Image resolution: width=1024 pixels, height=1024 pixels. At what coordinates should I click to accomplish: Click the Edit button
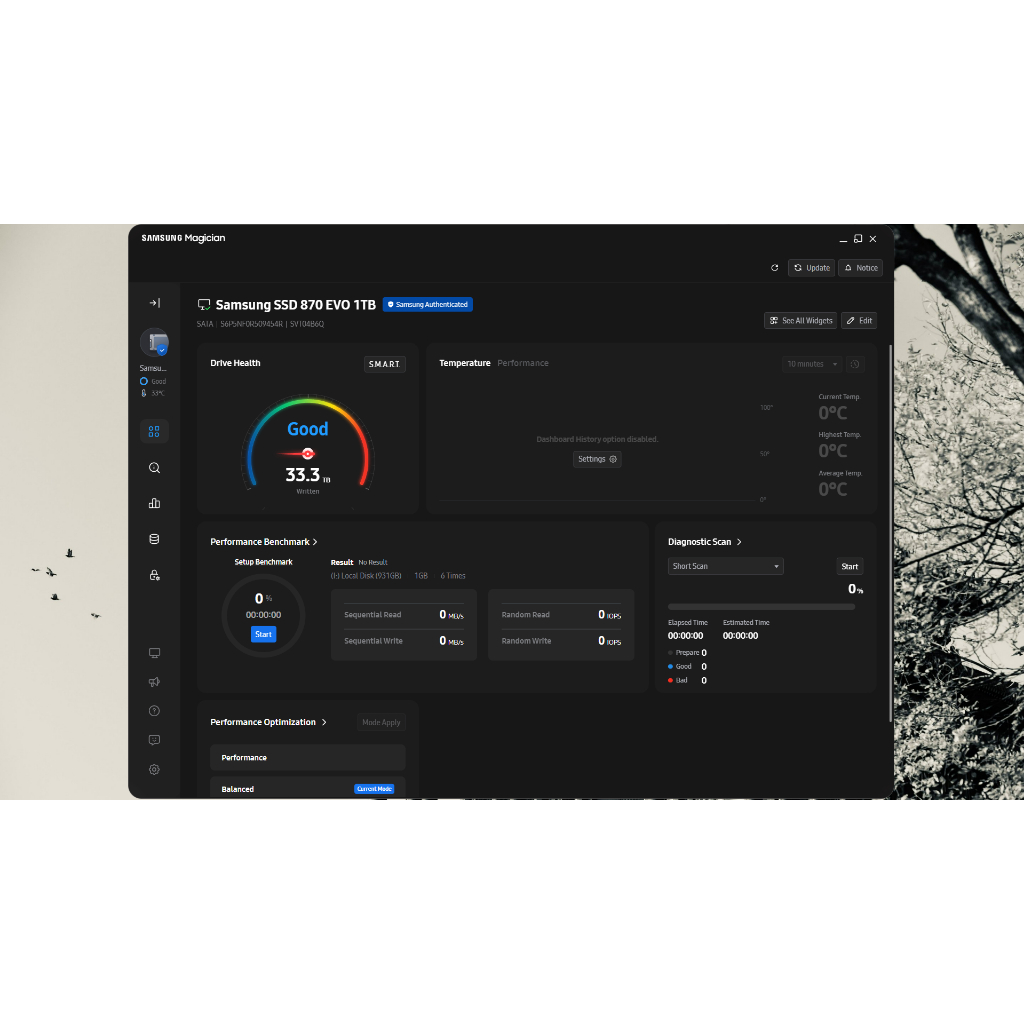(859, 321)
